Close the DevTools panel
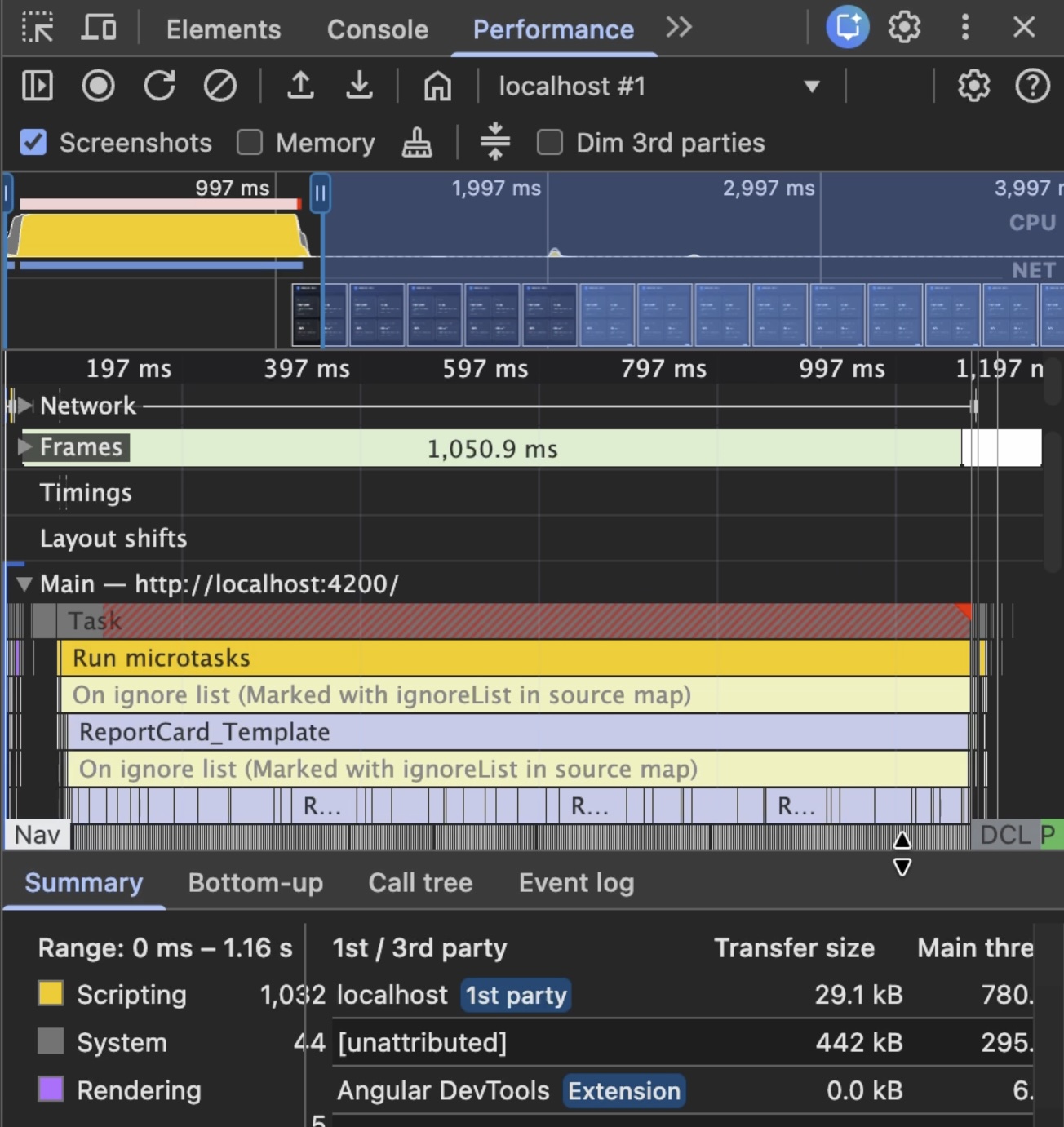The width and height of the screenshot is (1064, 1127). pyautogui.click(x=1024, y=28)
